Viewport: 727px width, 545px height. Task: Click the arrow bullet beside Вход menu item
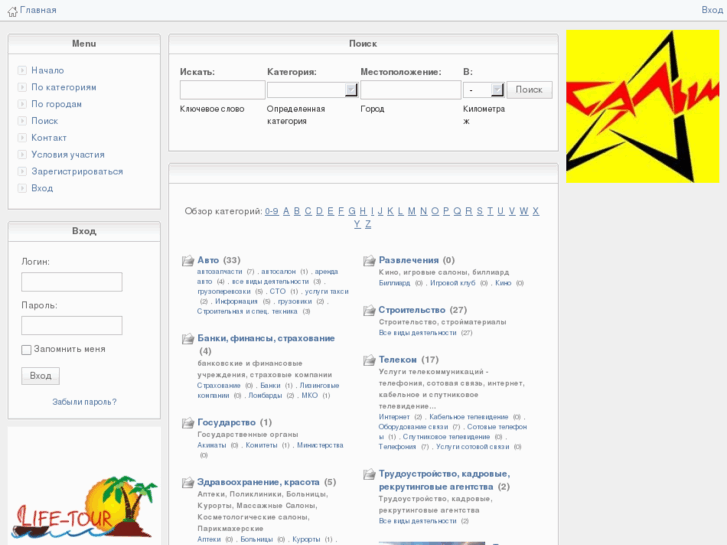pos(22,188)
